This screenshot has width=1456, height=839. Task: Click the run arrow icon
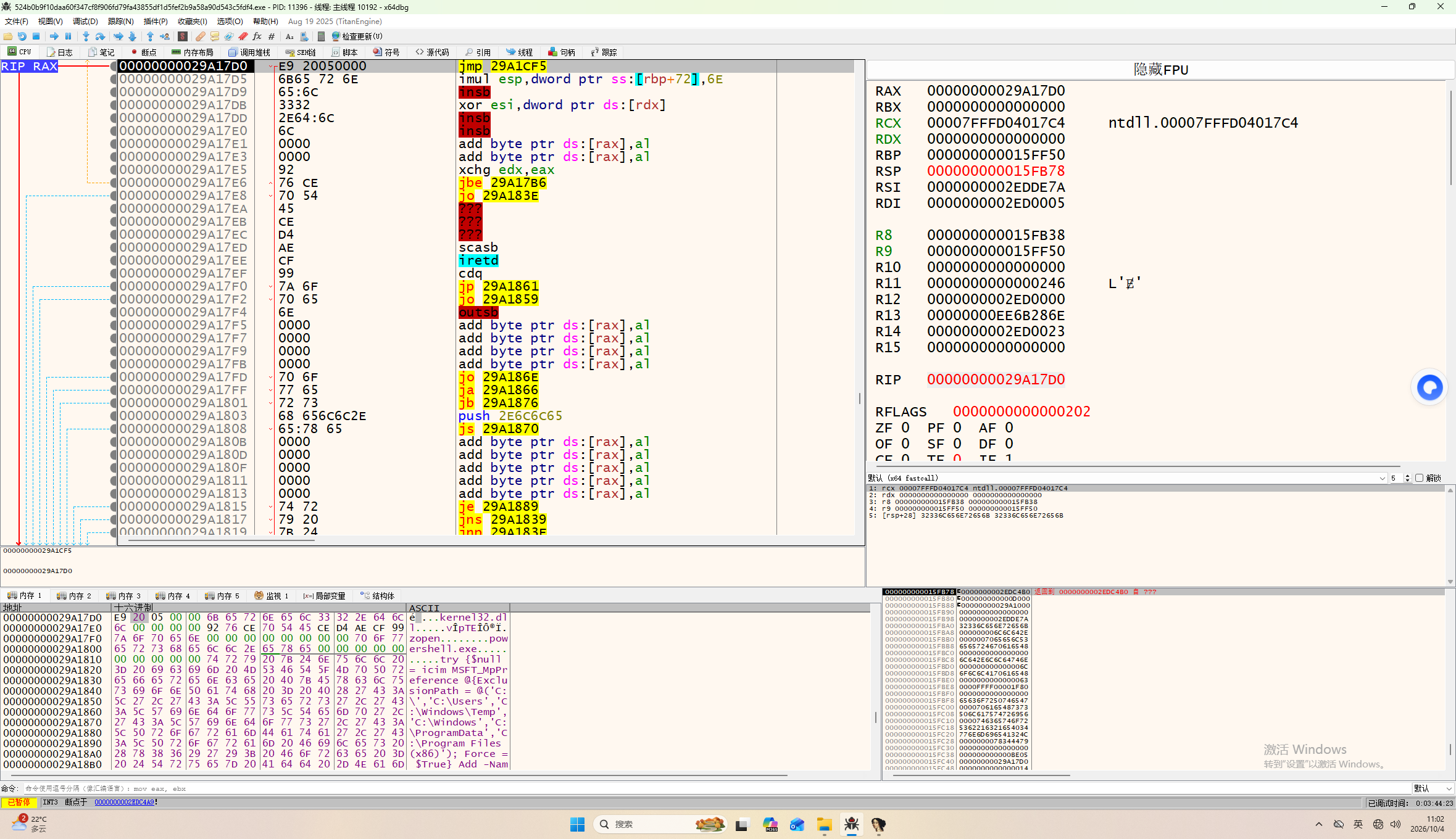54,36
